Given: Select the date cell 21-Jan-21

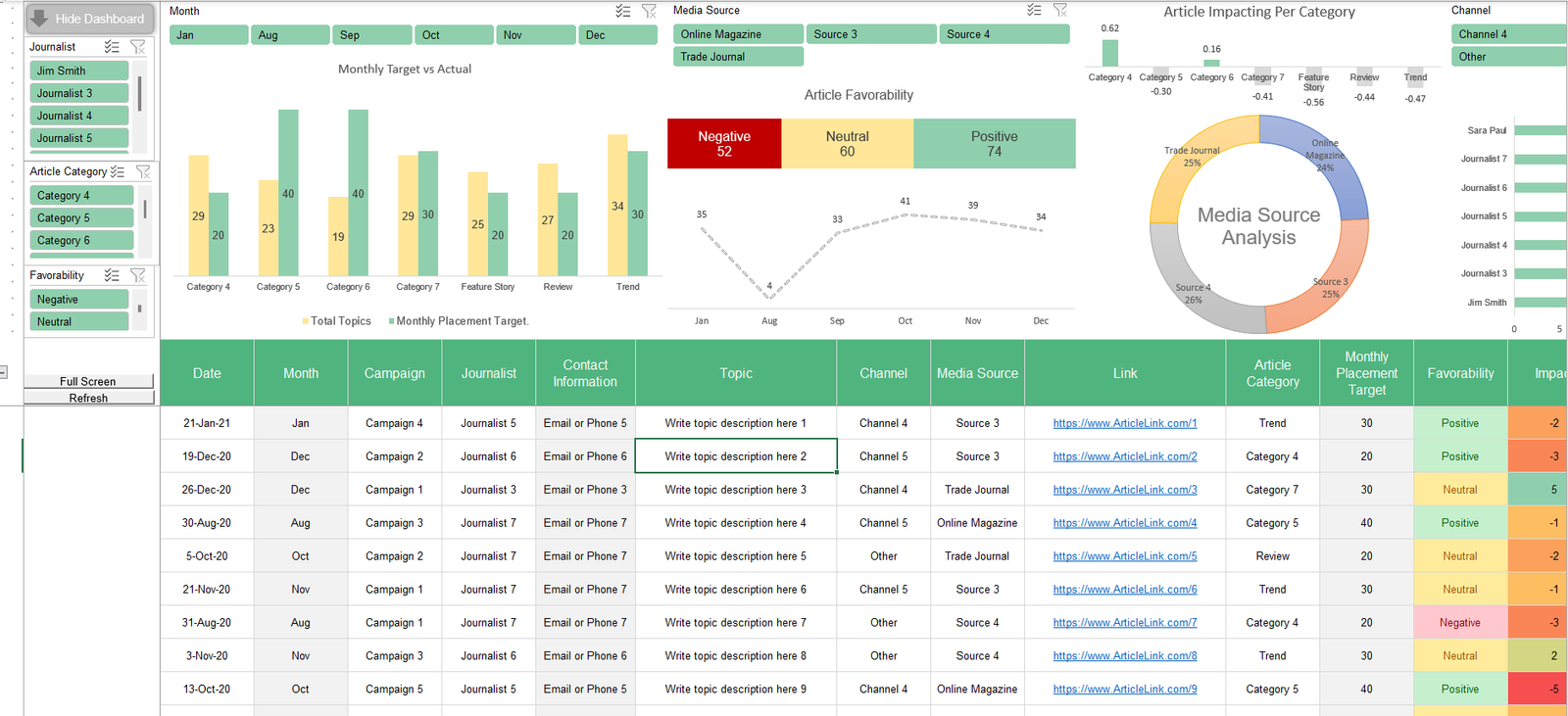Looking at the screenshot, I should tap(207, 423).
